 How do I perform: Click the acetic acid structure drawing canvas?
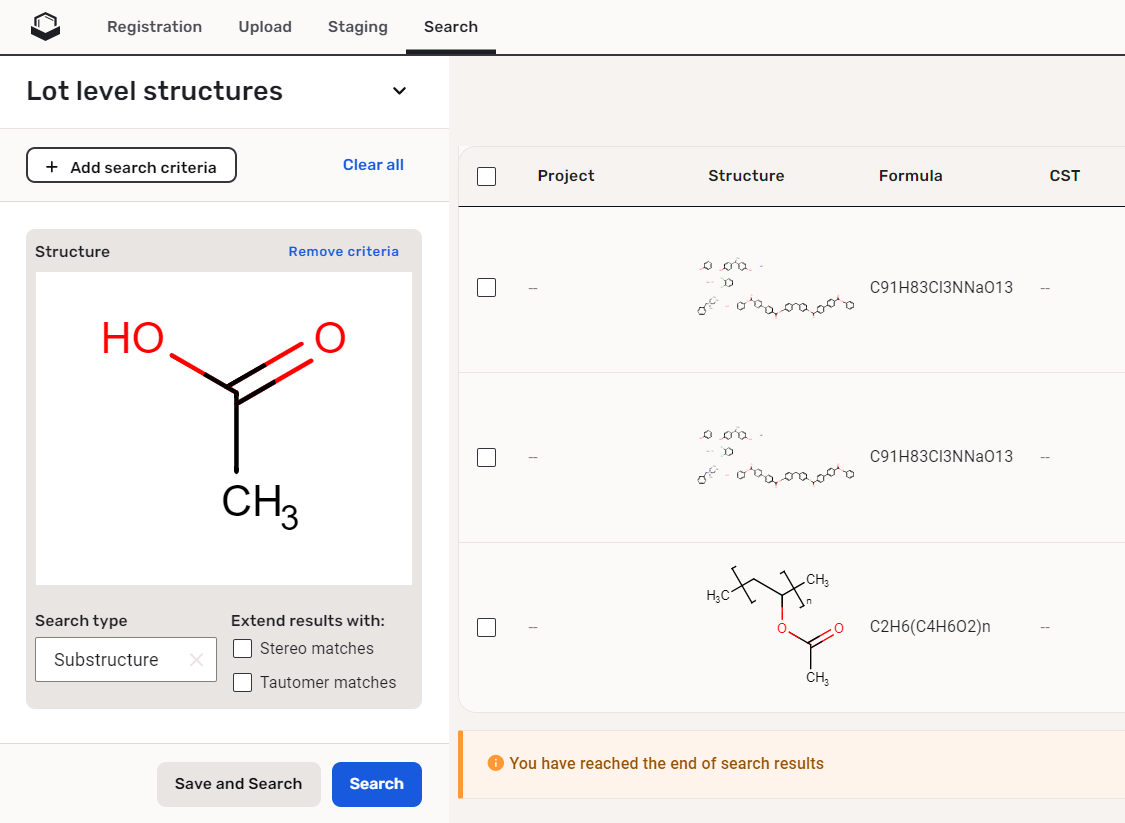[223, 428]
